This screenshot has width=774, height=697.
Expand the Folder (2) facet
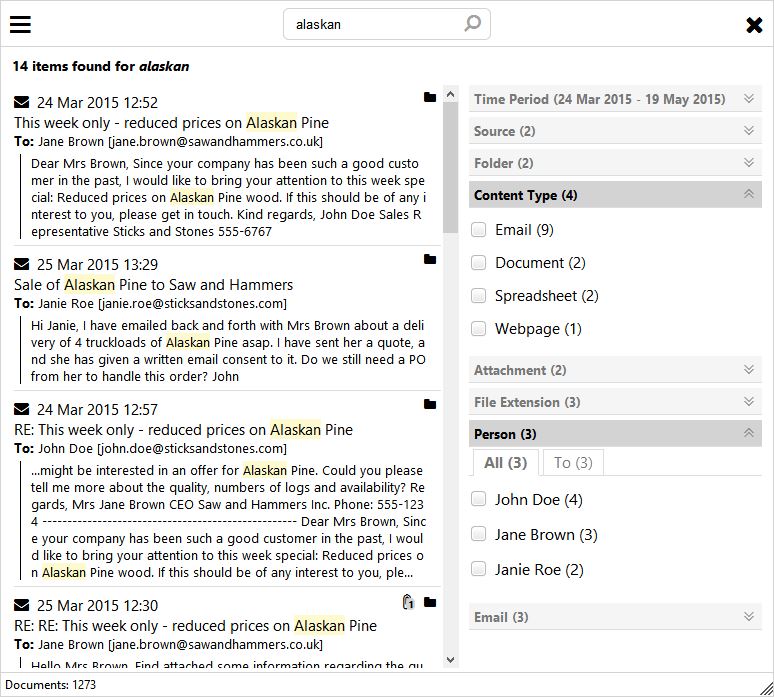point(615,163)
